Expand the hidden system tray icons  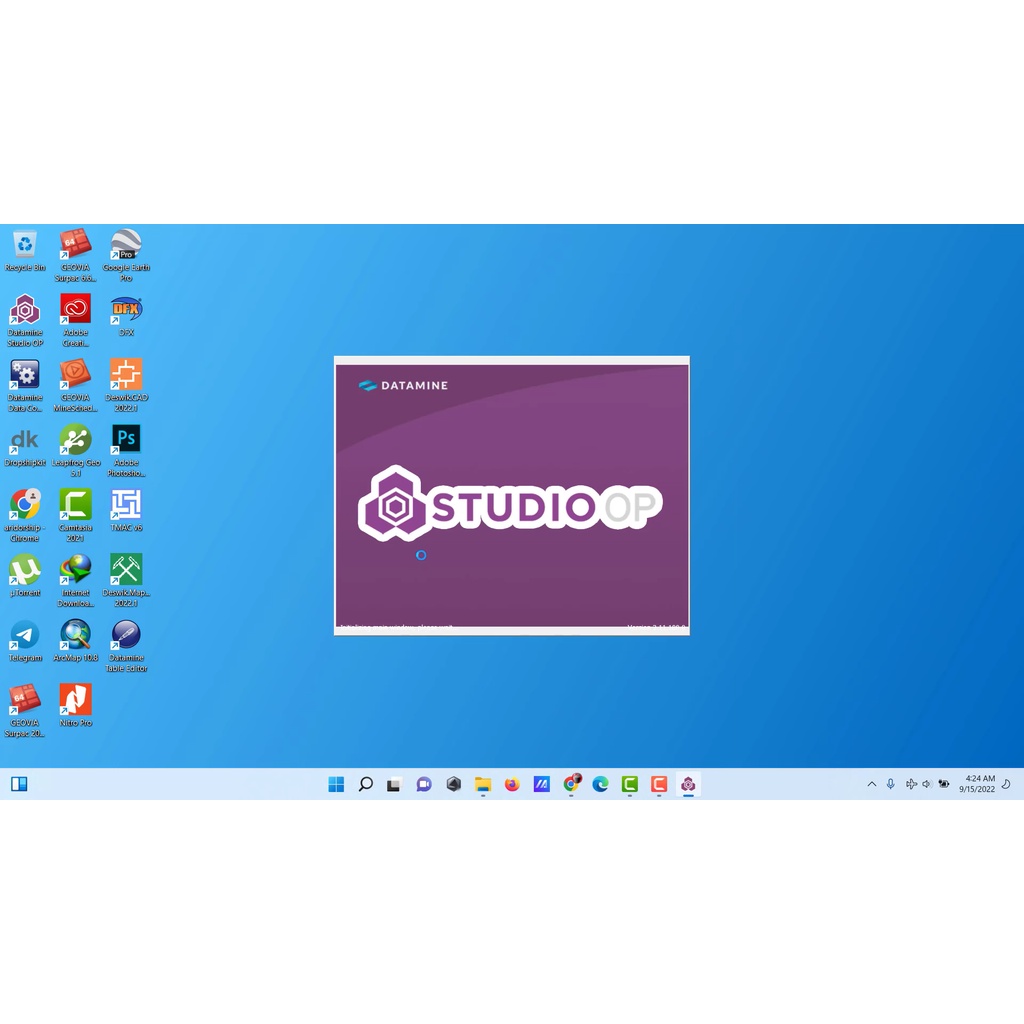click(871, 784)
